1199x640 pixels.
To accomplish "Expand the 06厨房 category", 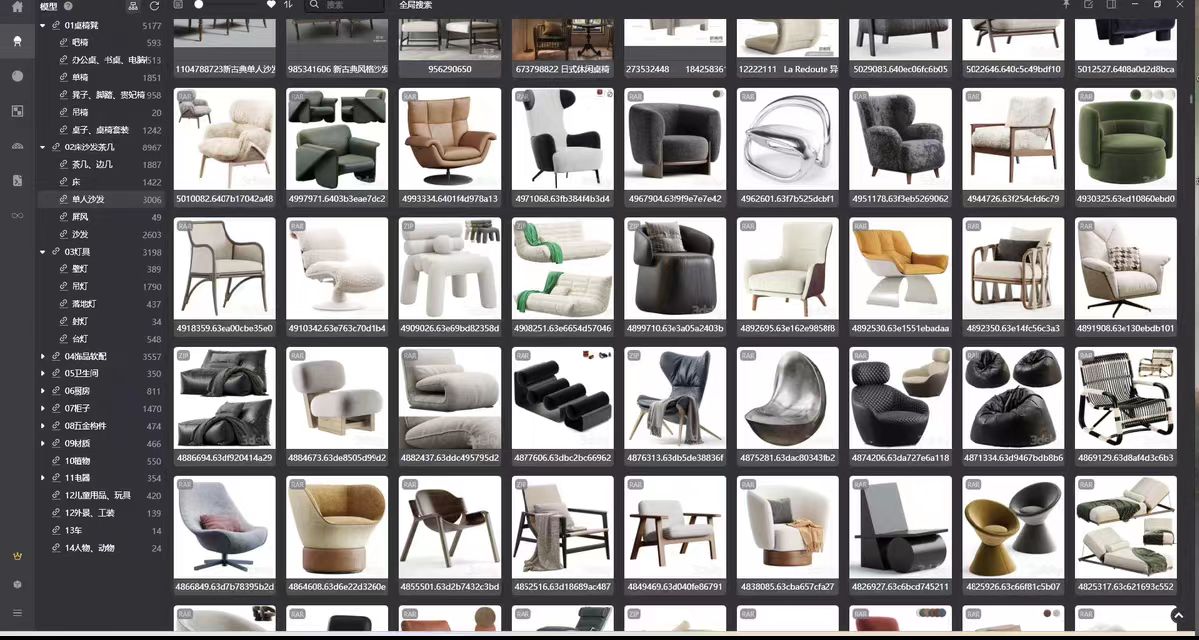I will click(43, 391).
